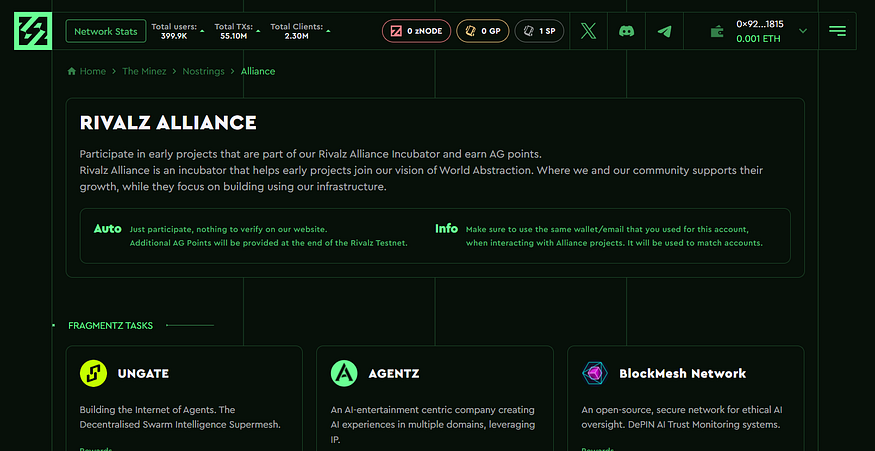Click the AGENTZ description text
The width and height of the screenshot is (875, 451).
coord(432,425)
